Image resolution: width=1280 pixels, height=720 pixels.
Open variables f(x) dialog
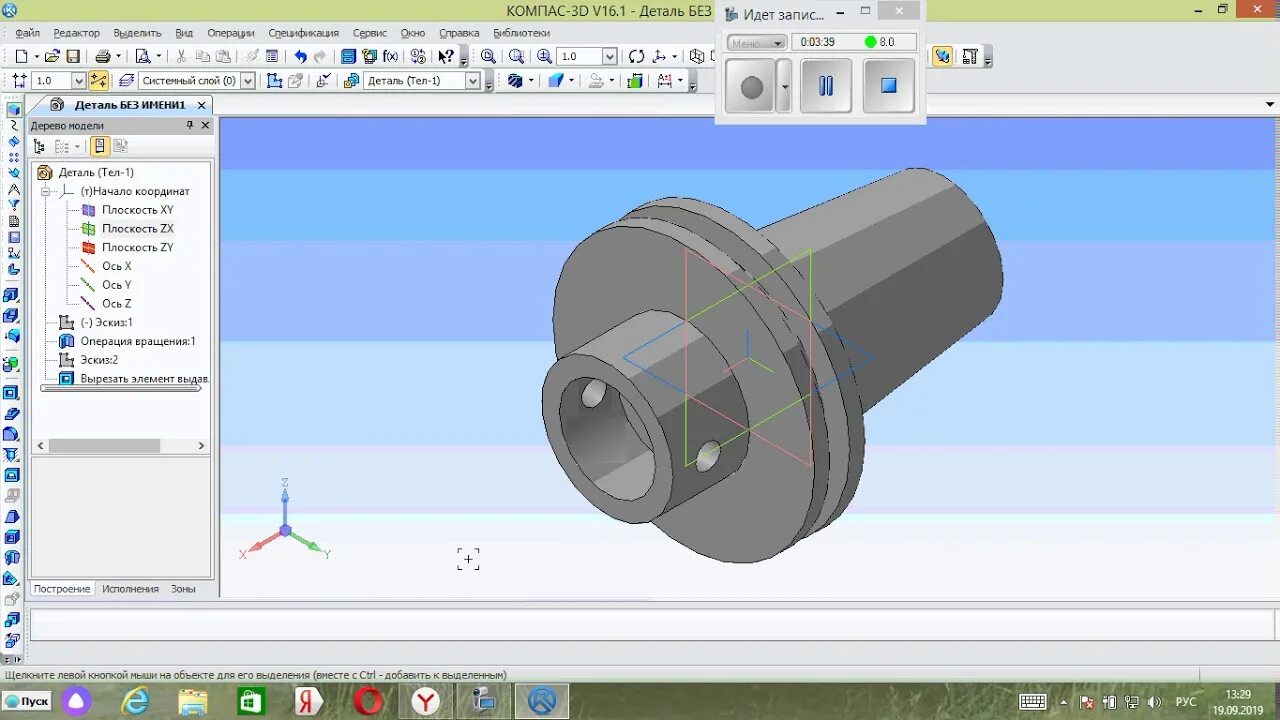[390, 56]
